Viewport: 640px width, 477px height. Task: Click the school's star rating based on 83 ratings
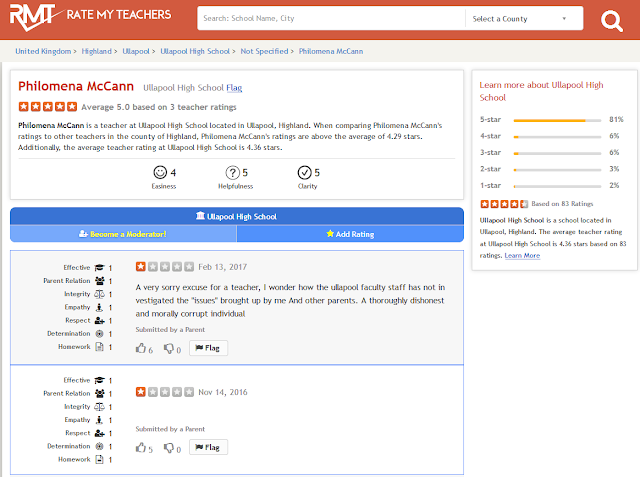pyautogui.click(x=504, y=204)
